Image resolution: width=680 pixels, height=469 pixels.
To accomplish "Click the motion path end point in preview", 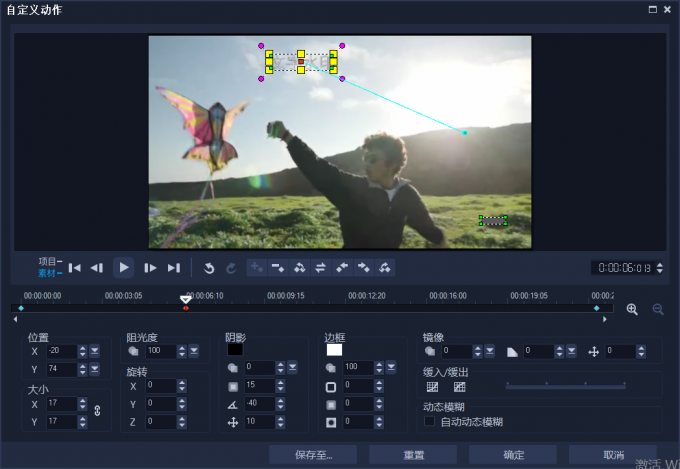I will click(x=465, y=133).
